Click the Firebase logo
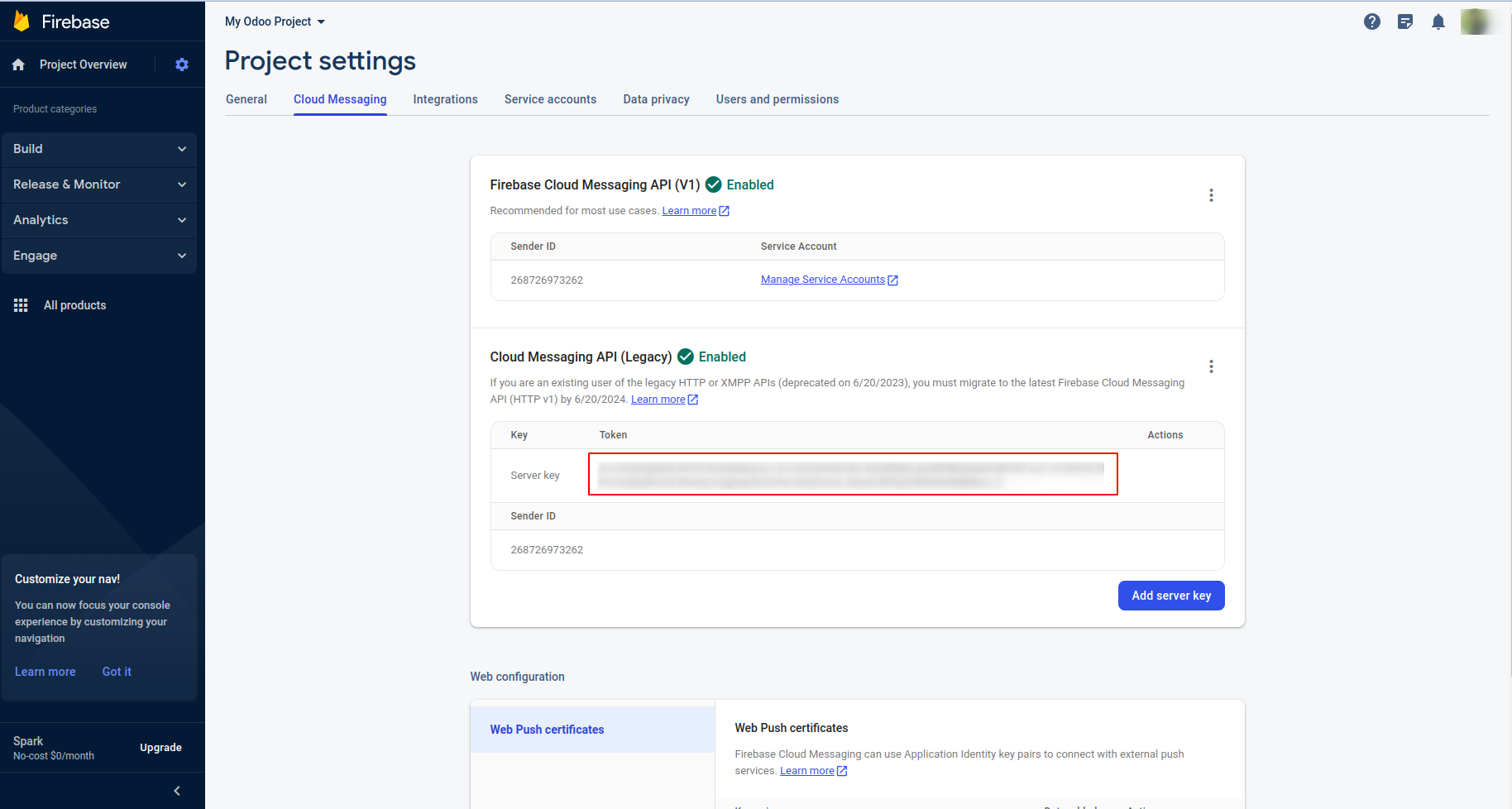Screen dimensions: 1512x809 (22, 22)
